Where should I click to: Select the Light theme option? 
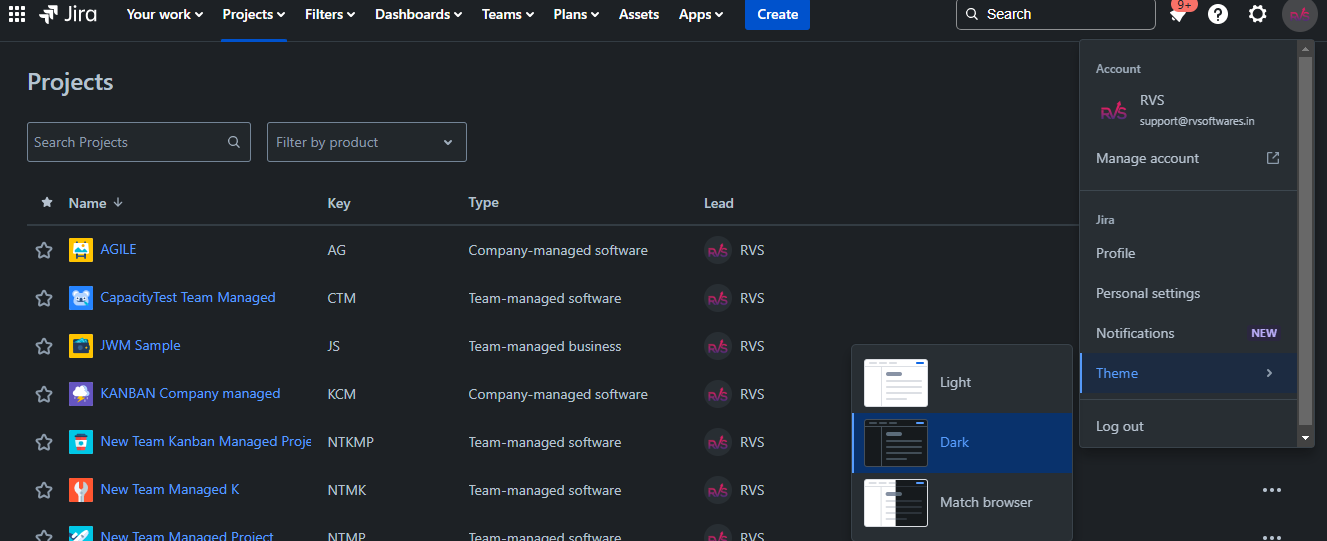pos(962,383)
